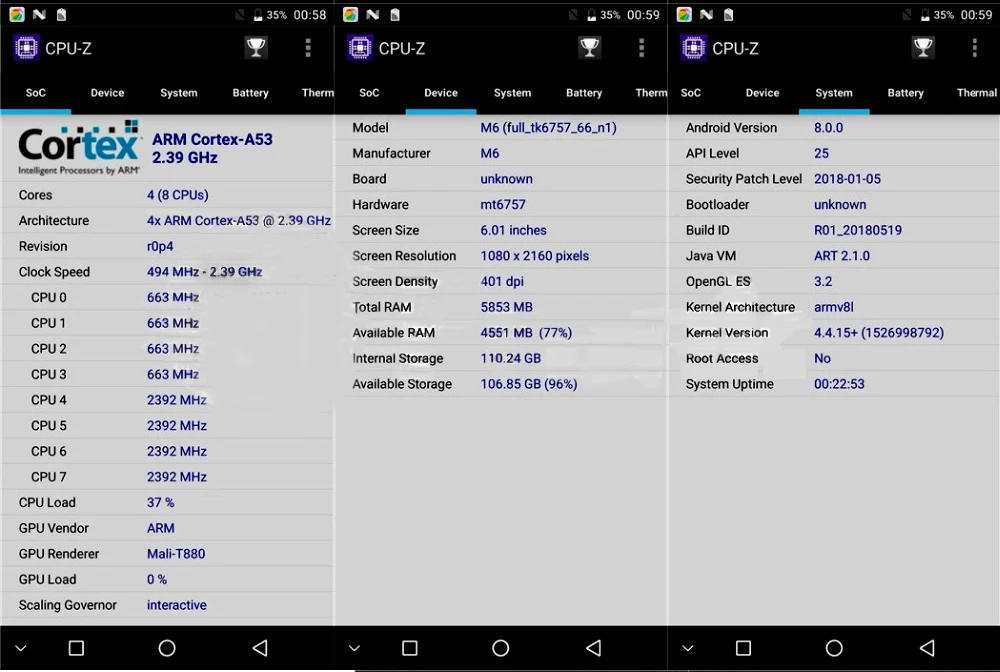Click the Cortex logo image in the SoC screen
The image size is (1000, 672).
[x=78, y=148]
